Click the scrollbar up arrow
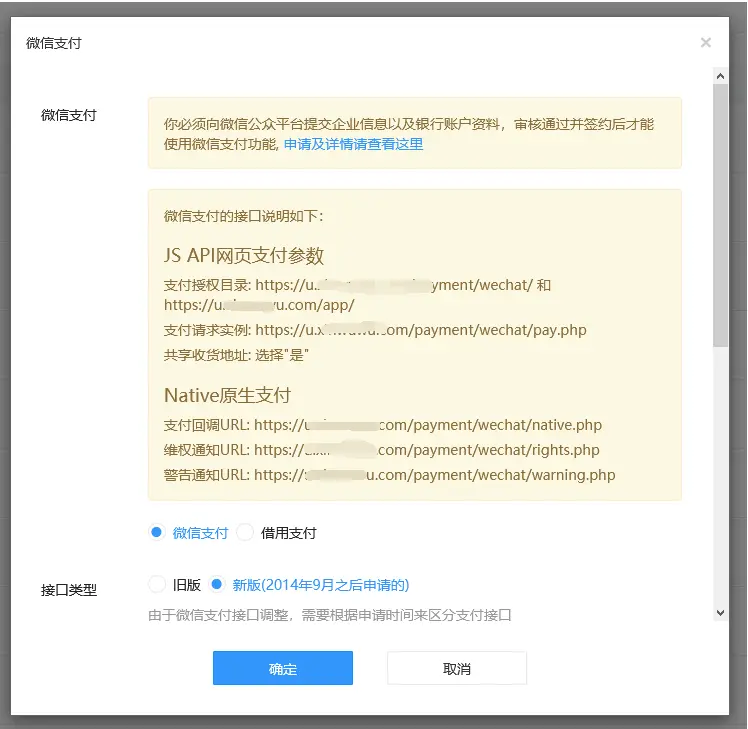 click(720, 76)
